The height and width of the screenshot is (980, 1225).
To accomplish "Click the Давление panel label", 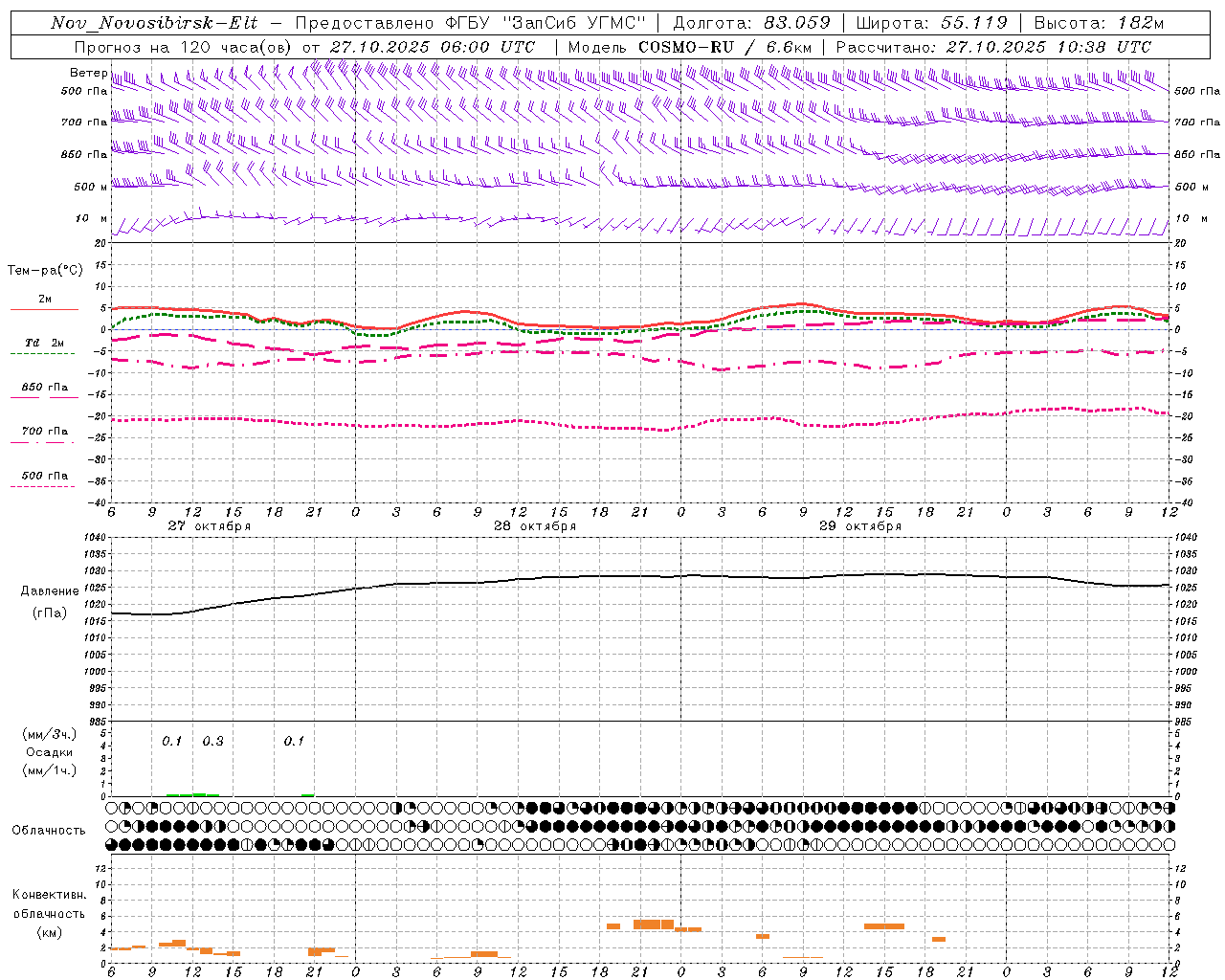I will point(50,591).
